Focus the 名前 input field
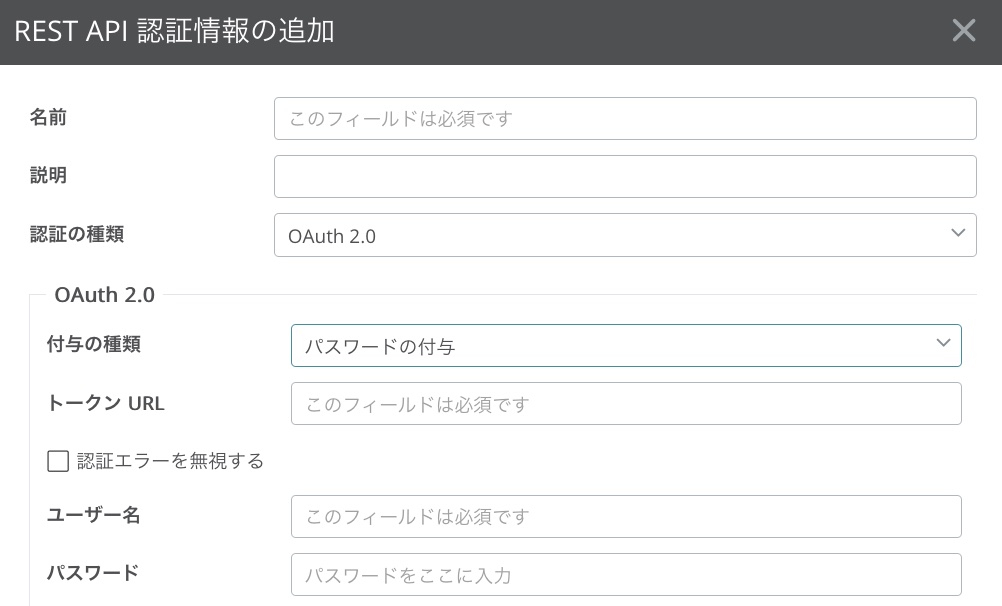The image size is (1002, 606). click(x=624, y=118)
